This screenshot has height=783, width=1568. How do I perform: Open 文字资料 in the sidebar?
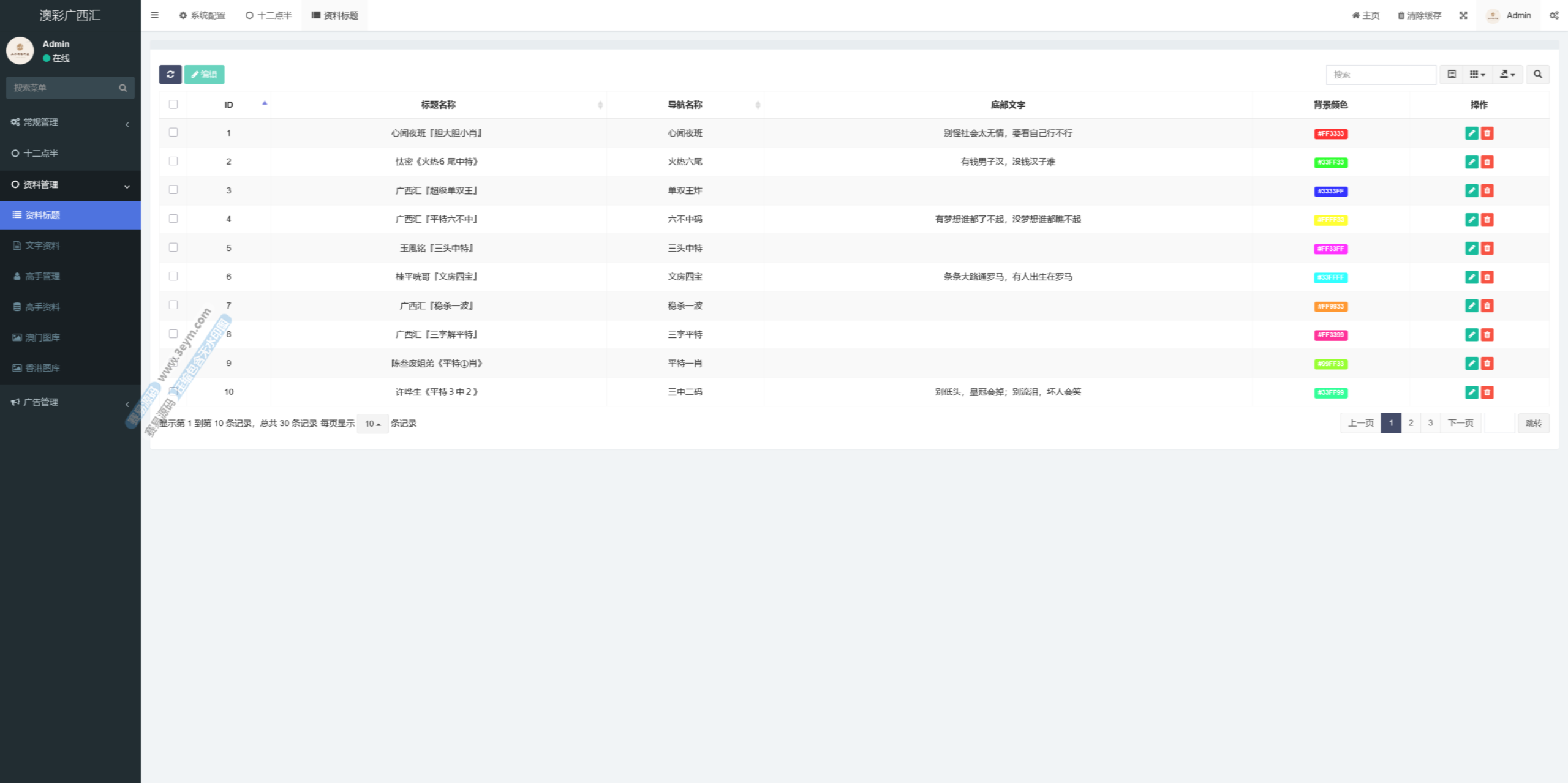coord(42,245)
